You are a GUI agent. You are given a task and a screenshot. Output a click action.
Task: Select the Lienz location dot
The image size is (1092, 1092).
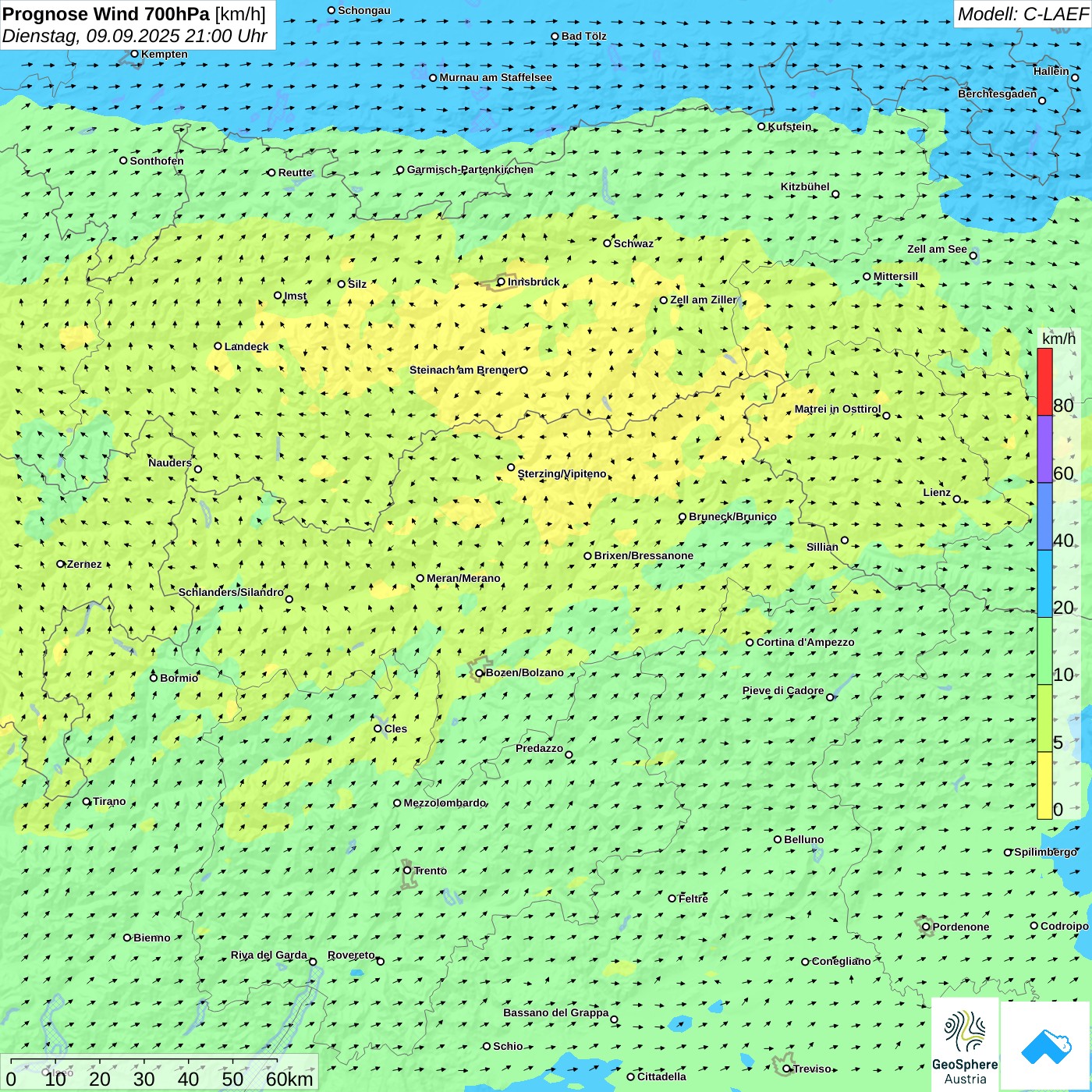(x=957, y=499)
